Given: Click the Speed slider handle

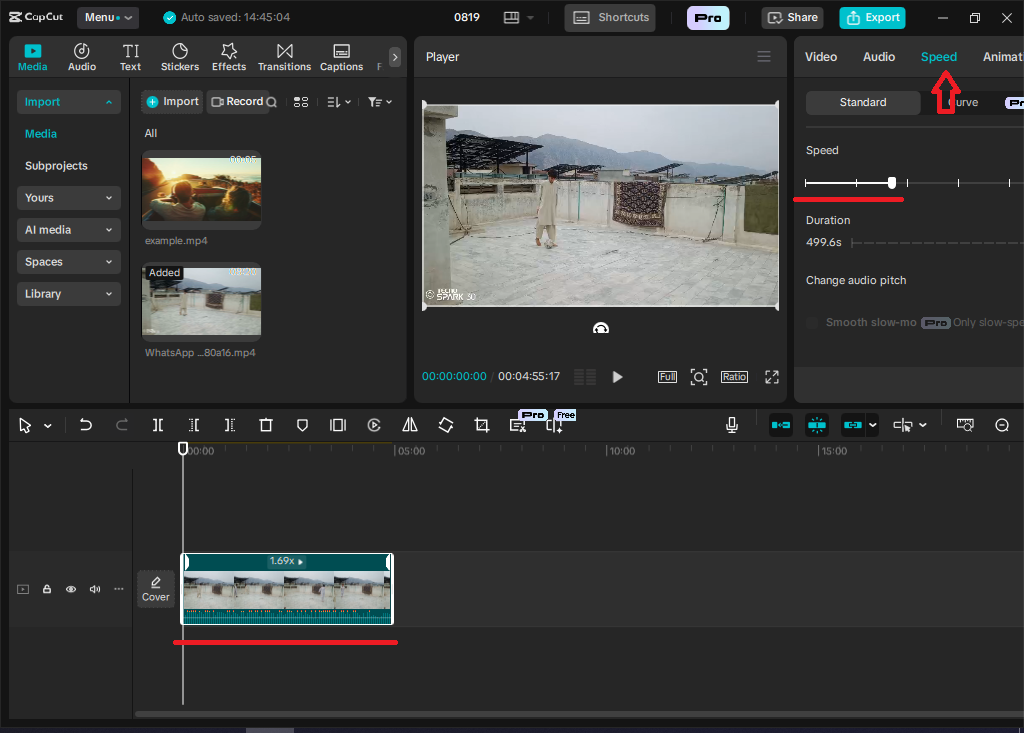Looking at the screenshot, I should (892, 183).
